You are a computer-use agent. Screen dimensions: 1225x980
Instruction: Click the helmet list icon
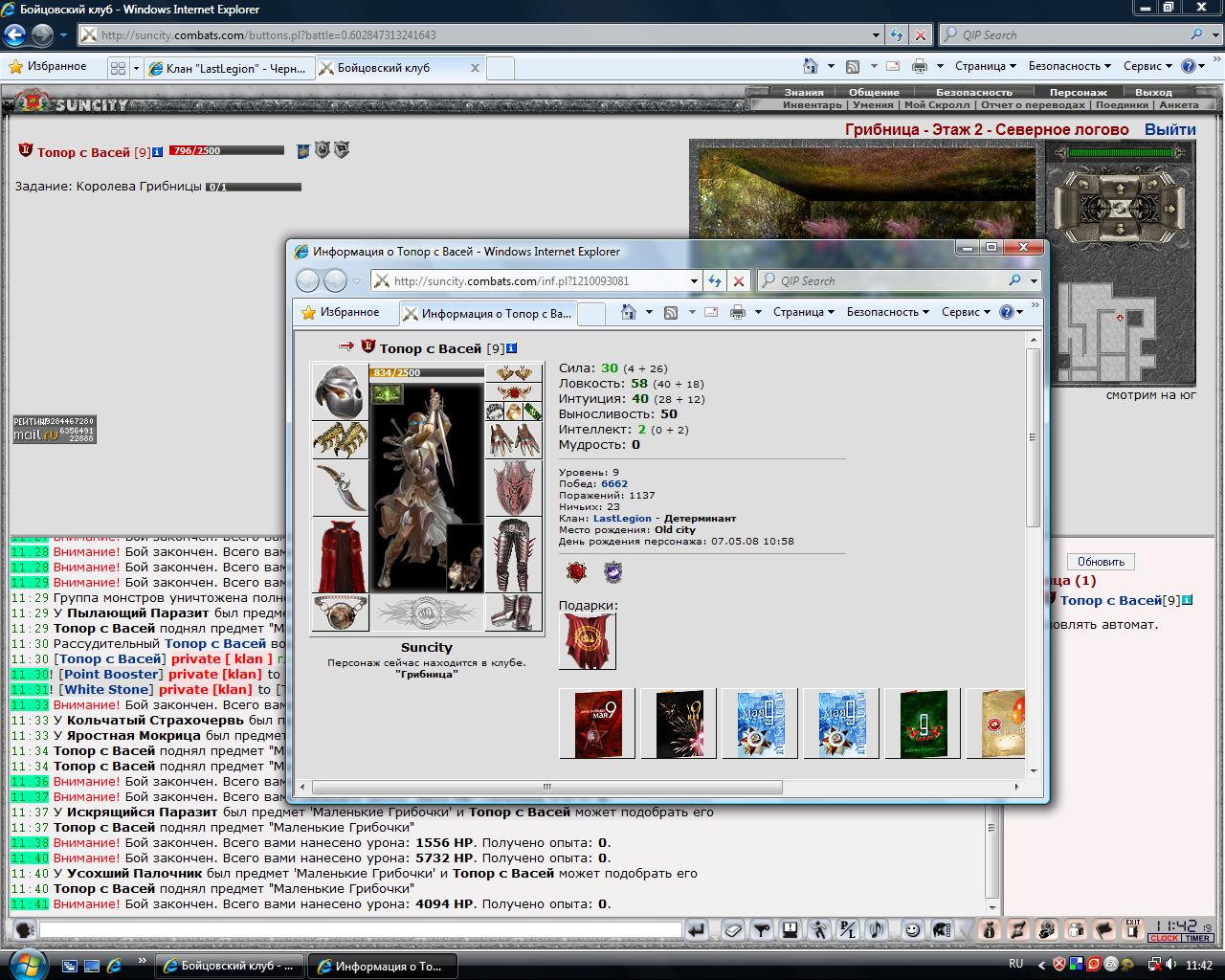point(942,930)
